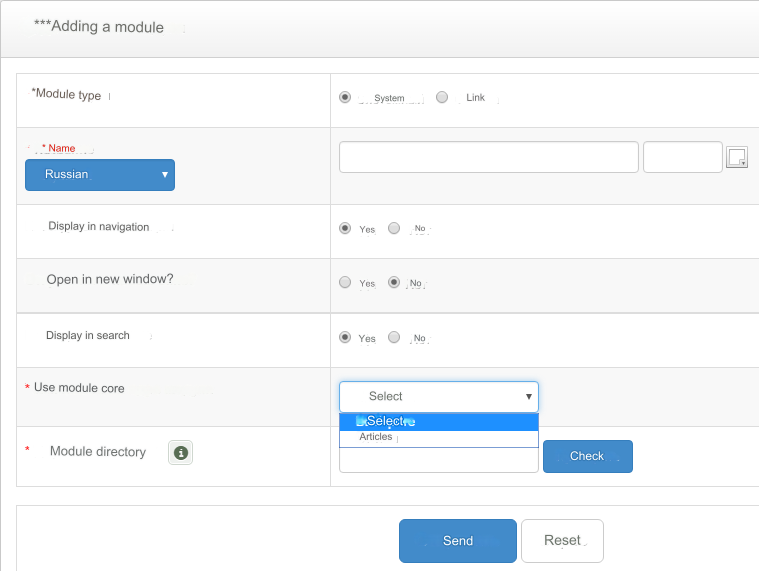Viewport: 759px width, 571px height.
Task: Click the info icon beside Module directory
Action: click(180, 453)
